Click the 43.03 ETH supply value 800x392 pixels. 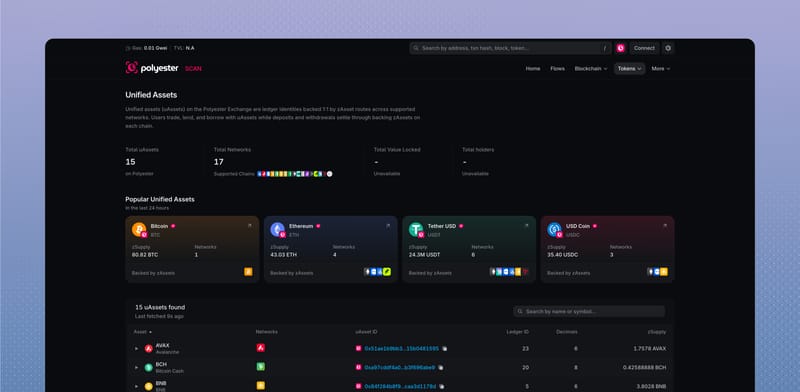[x=283, y=254]
